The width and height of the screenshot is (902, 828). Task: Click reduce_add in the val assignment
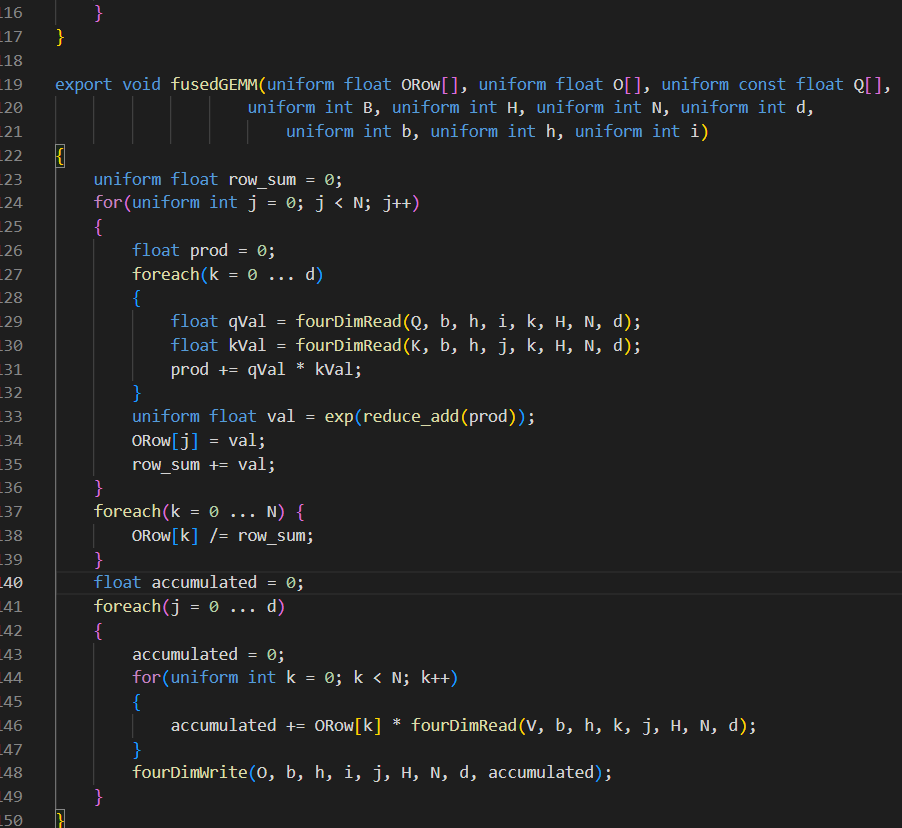click(410, 417)
